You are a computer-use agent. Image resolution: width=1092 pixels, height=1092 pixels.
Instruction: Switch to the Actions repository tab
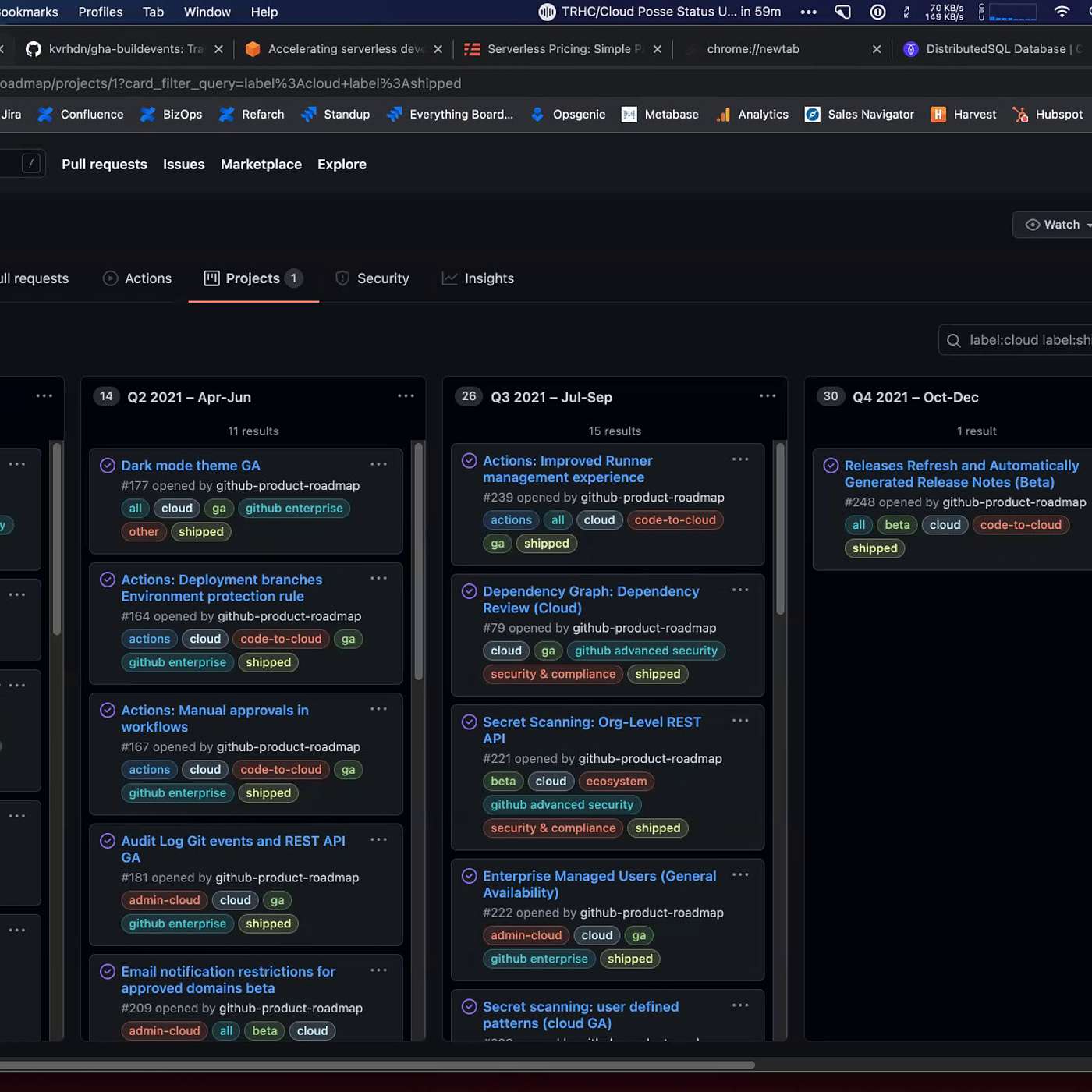click(x=137, y=278)
